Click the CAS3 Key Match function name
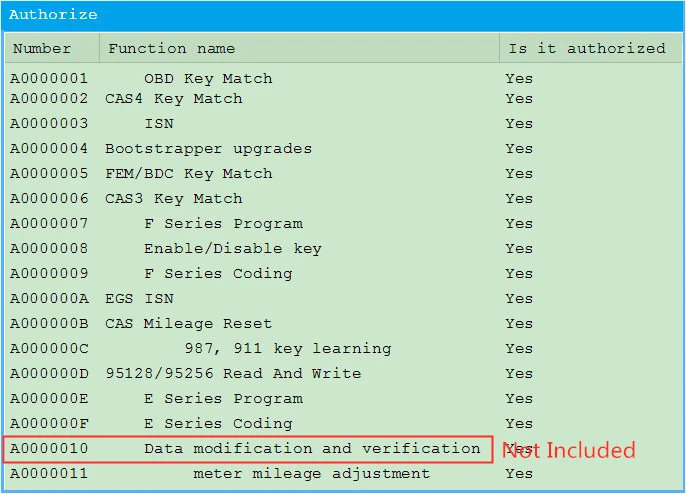The height and width of the screenshot is (494, 686). (x=174, y=199)
